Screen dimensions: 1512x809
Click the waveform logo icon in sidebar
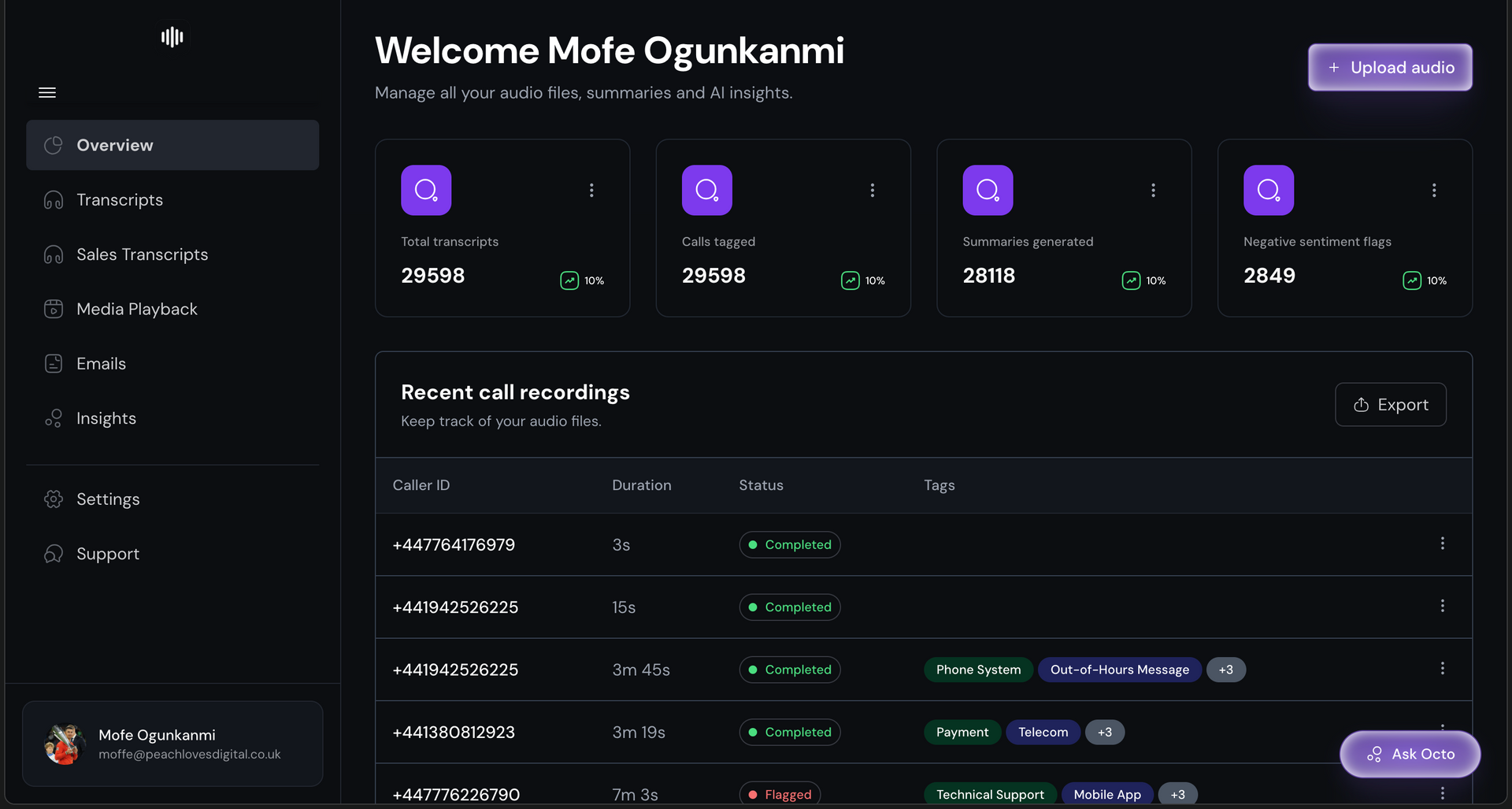coord(172,37)
